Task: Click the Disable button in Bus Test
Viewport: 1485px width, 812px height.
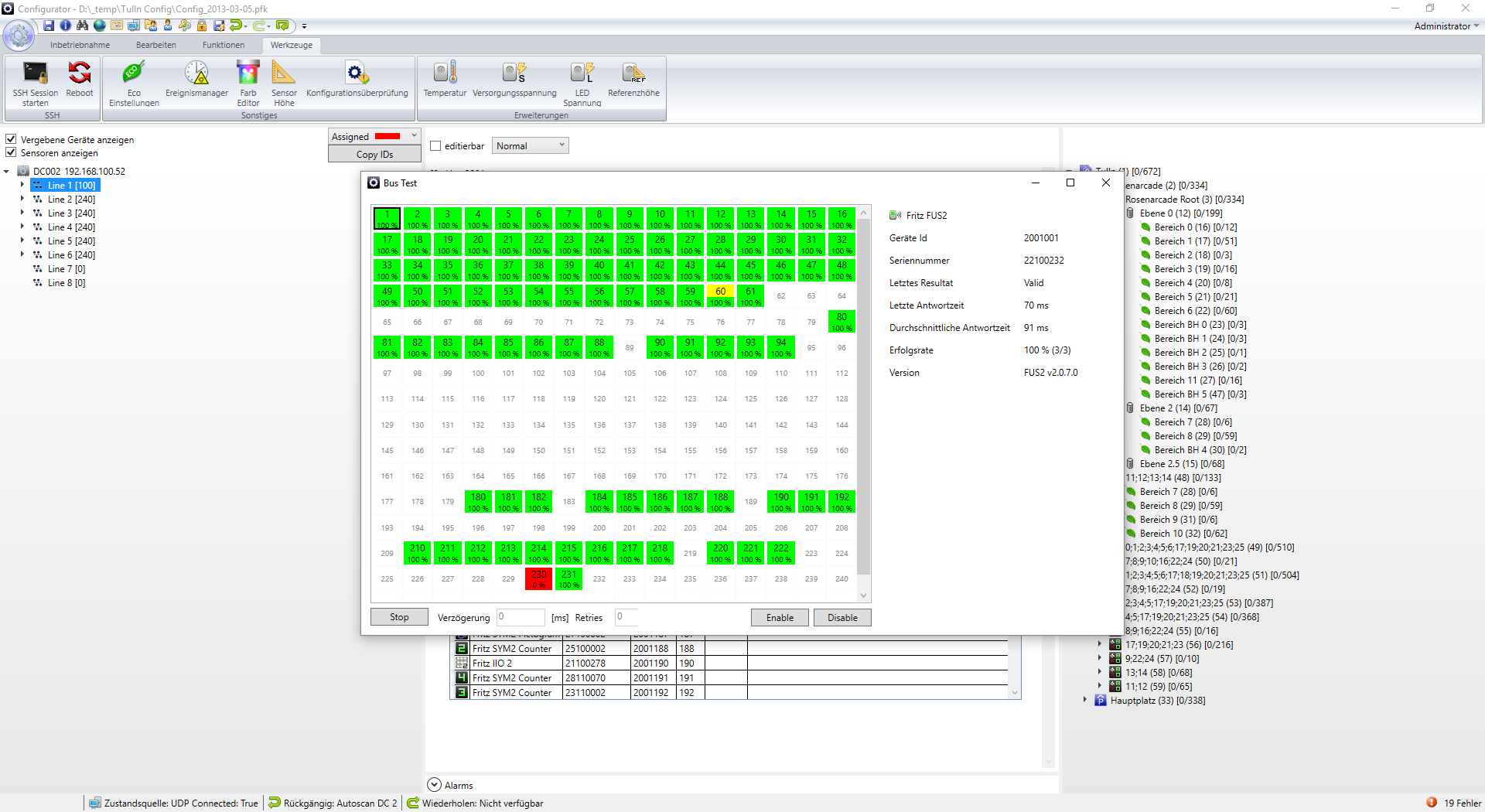Action: pyautogui.click(x=842, y=617)
